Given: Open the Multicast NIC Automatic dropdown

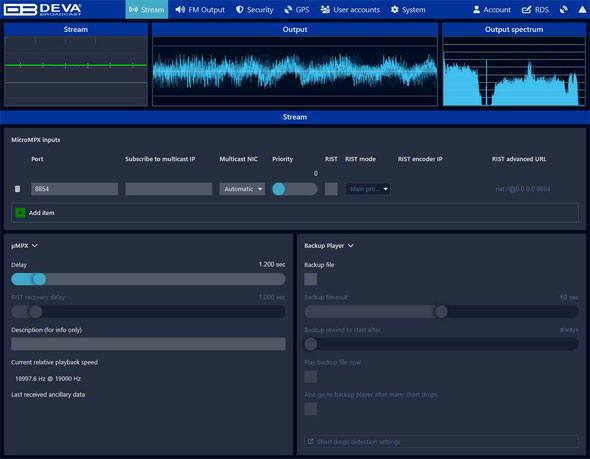Looking at the screenshot, I should click(x=242, y=189).
